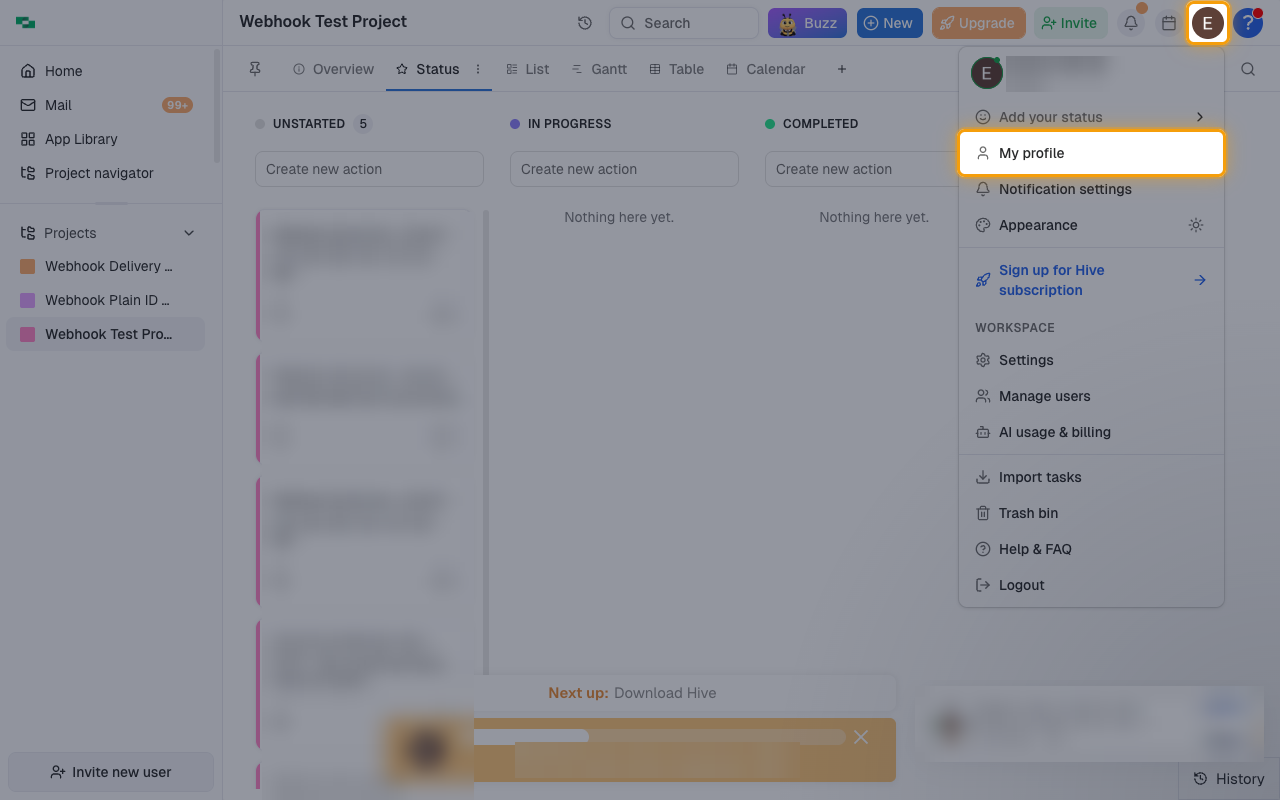Click the search magnifier in view bar

coord(1248,69)
